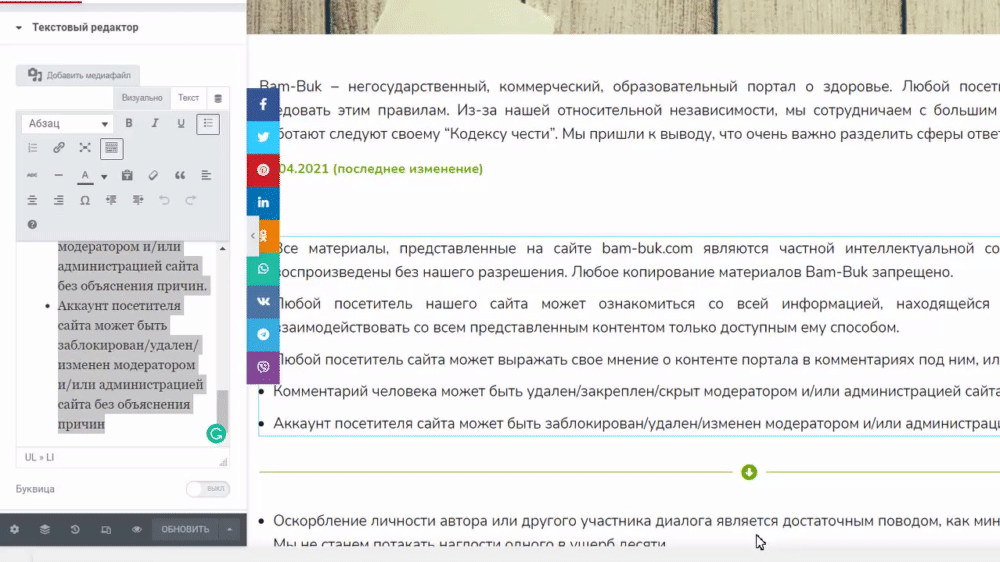Toggle bold formatting
Viewport: 1000px width, 562px height.
point(129,123)
